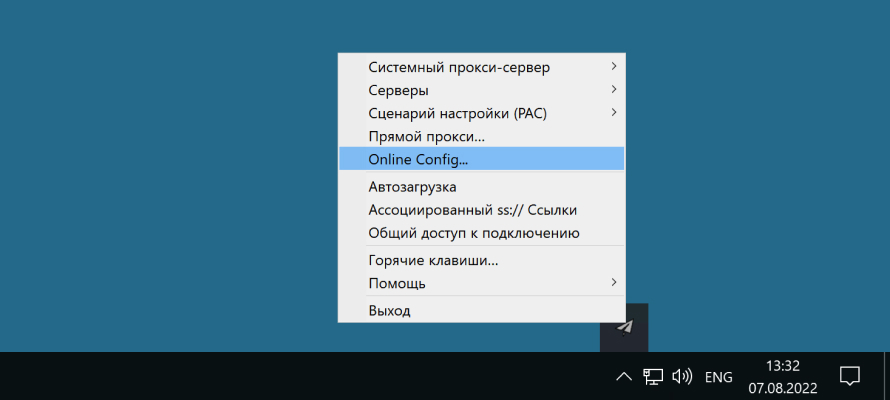The image size is (890, 400).
Task: Click the Show desktop strip at taskbar edge
Action: coord(887,376)
